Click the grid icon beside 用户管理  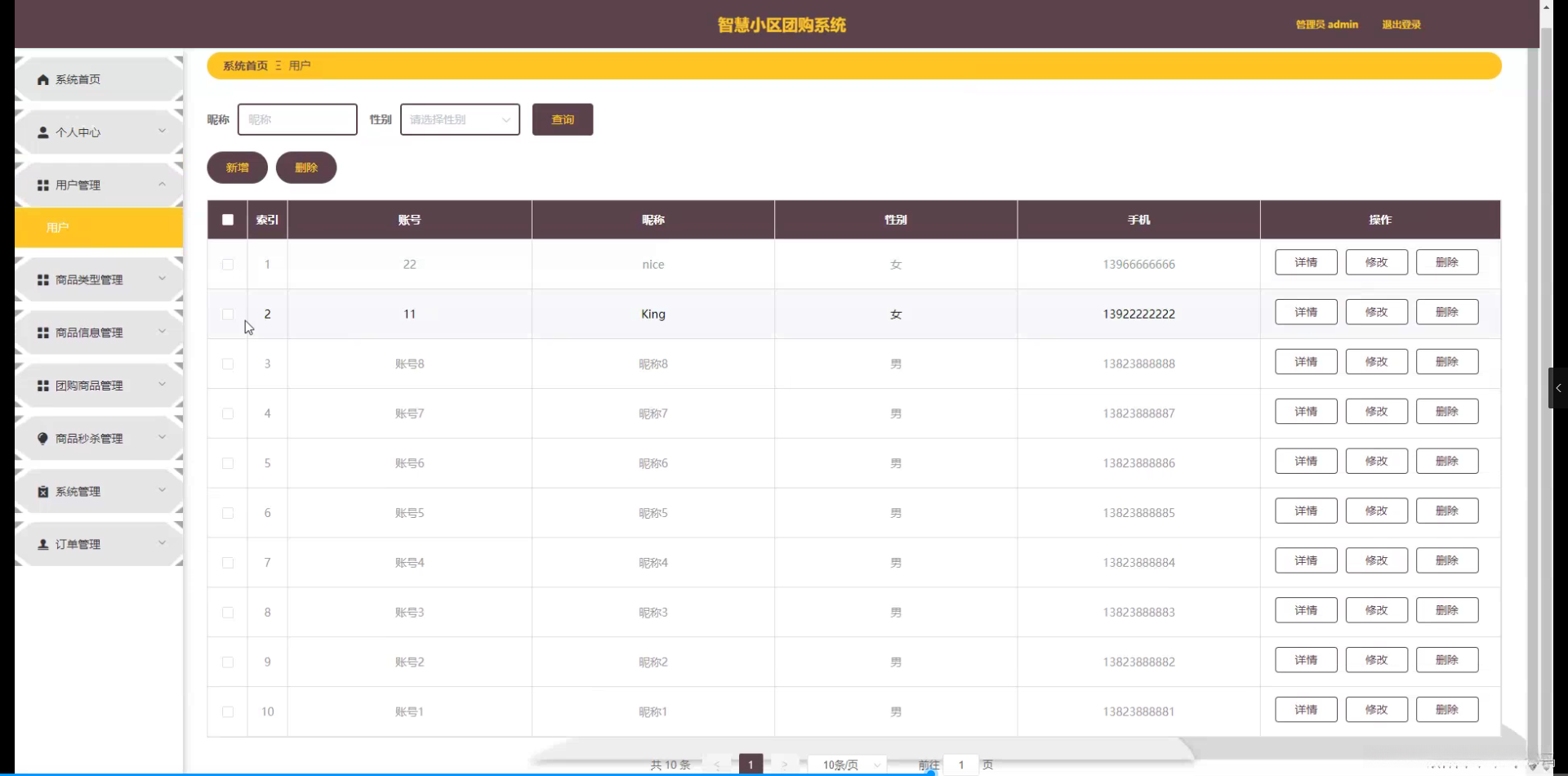coord(43,185)
